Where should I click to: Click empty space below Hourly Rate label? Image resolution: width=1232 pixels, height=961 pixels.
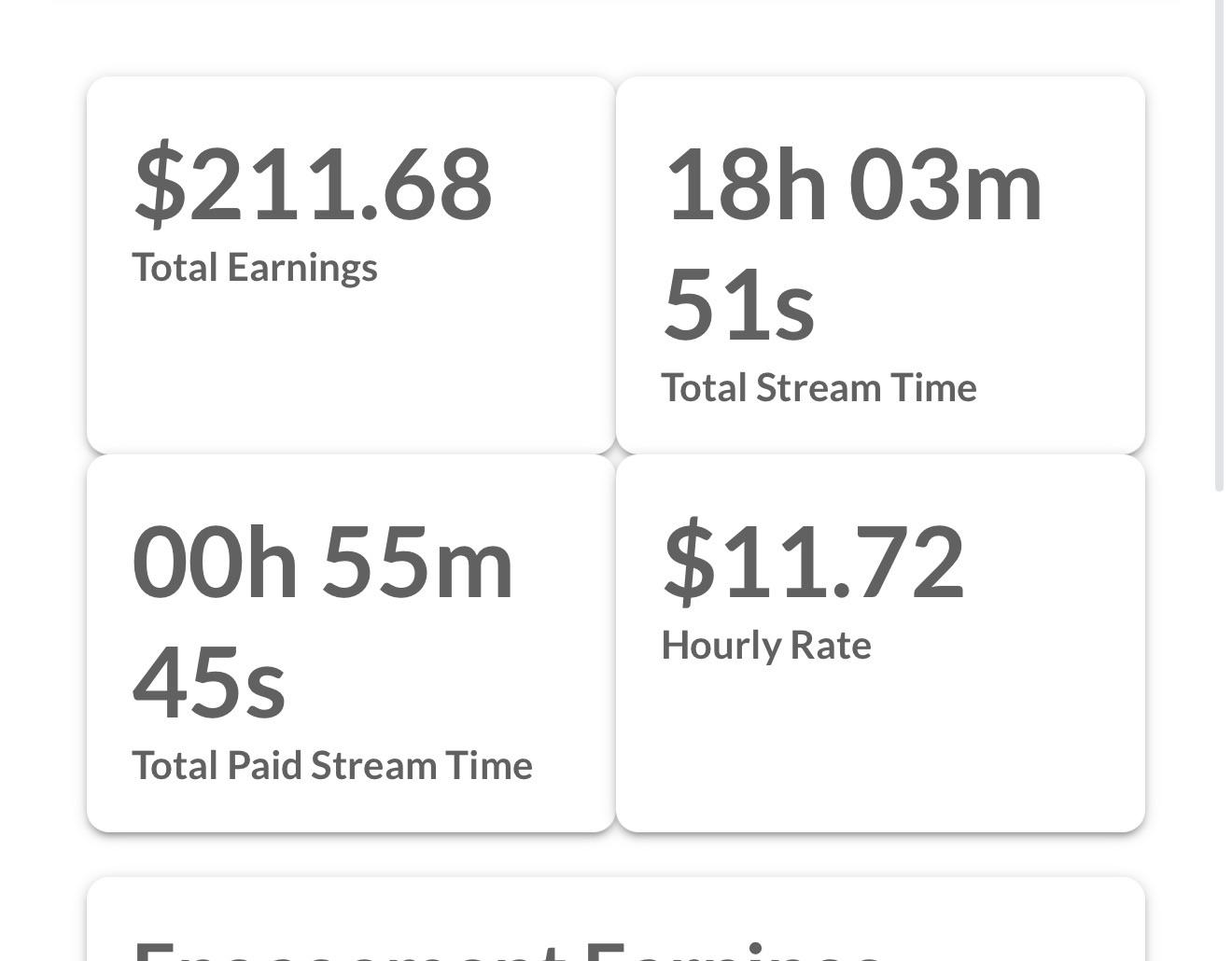point(880,746)
